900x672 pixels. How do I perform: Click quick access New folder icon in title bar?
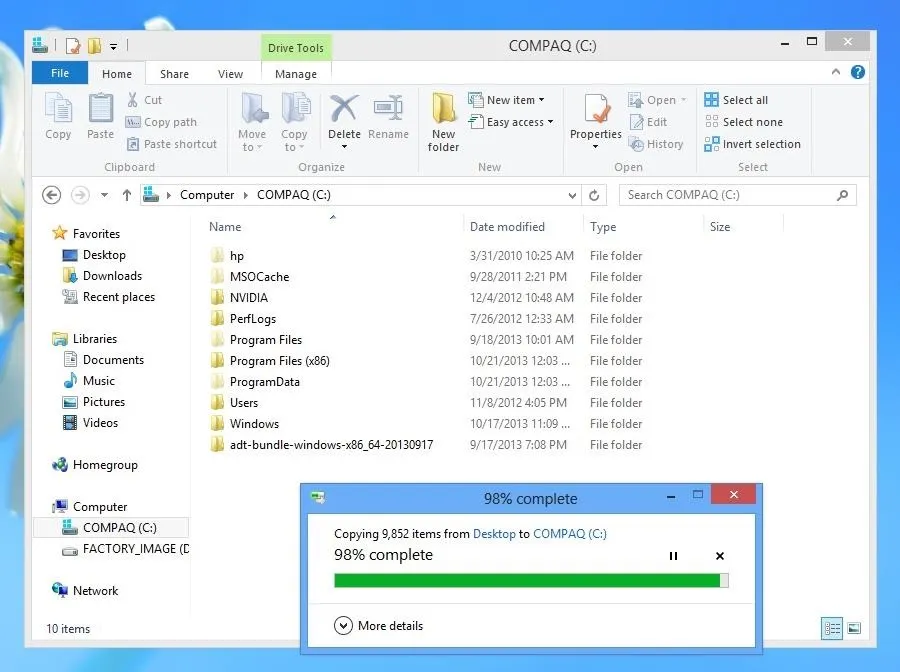tap(94, 45)
